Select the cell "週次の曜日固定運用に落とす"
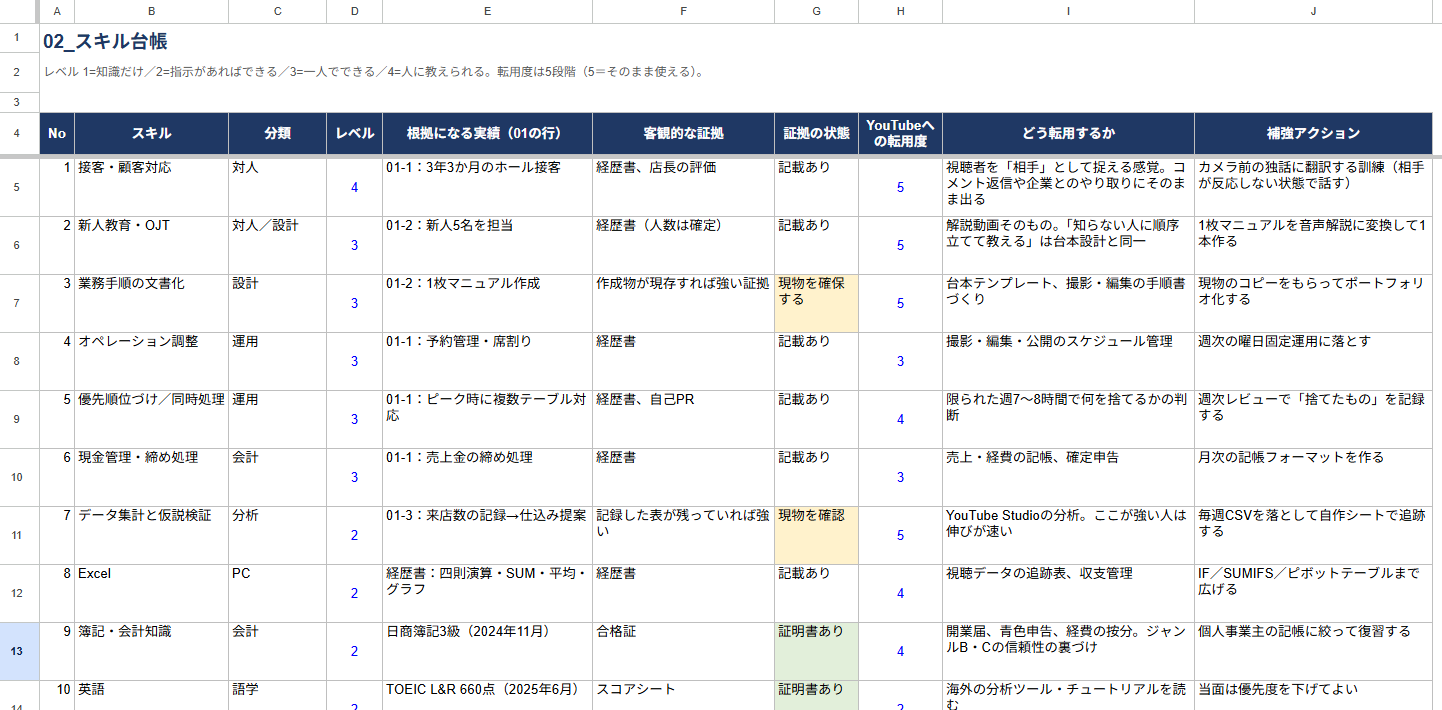Viewport: 1442px width, 710px height. click(x=1313, y=361)
